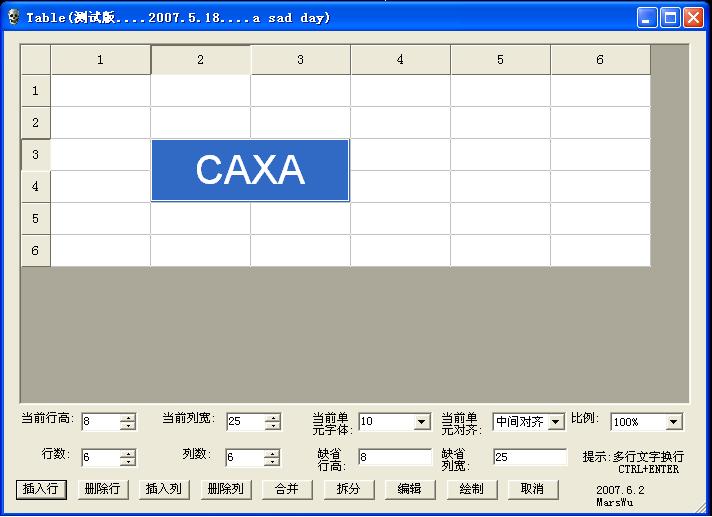Click the 拆分 split button
The image size is (712, 517).
[x=349, y=489]
